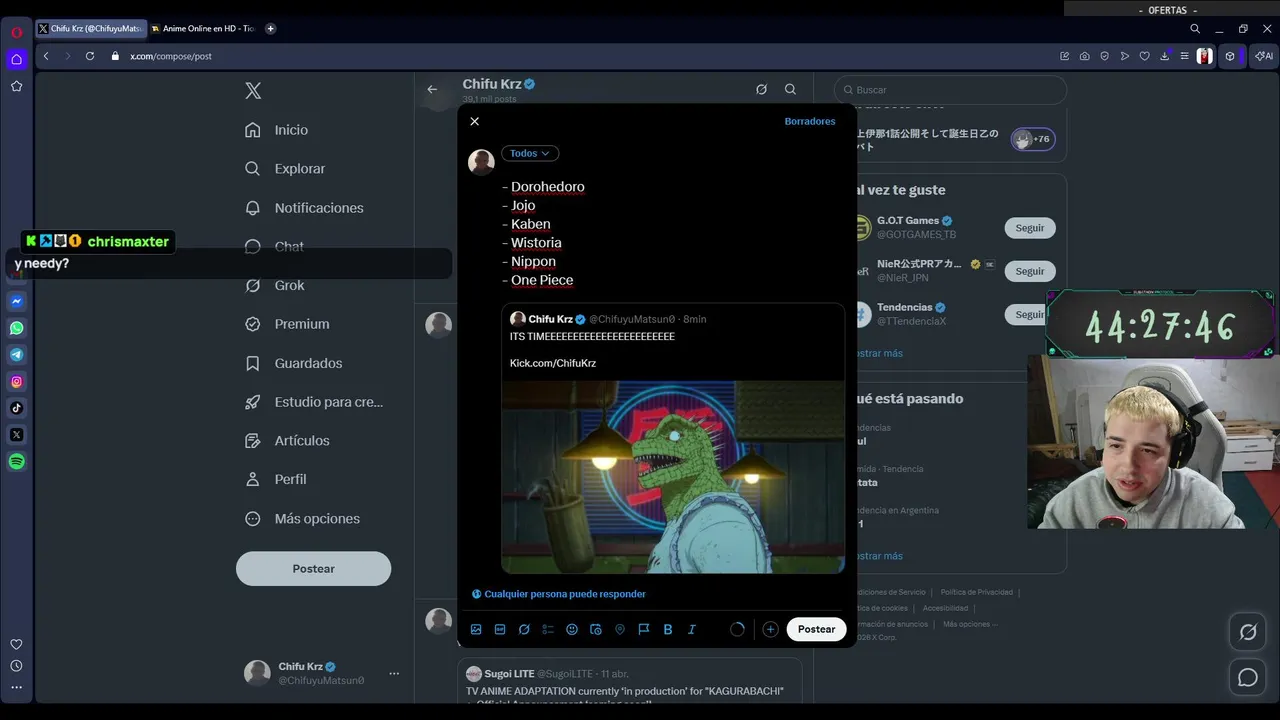Open Opera easy setup sliders icon
Viewport: 1280px width, 720px height.
[x=1185, y=56]
